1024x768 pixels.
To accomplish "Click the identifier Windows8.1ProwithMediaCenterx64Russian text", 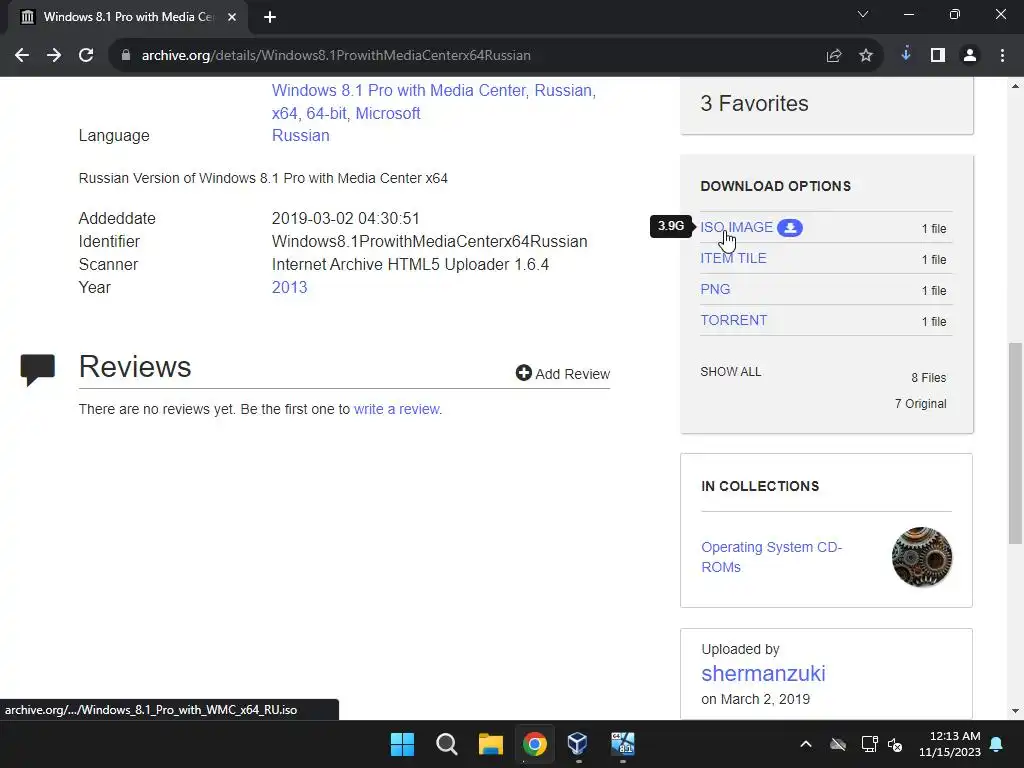I will pyautogui.click(x=430, y=242).
